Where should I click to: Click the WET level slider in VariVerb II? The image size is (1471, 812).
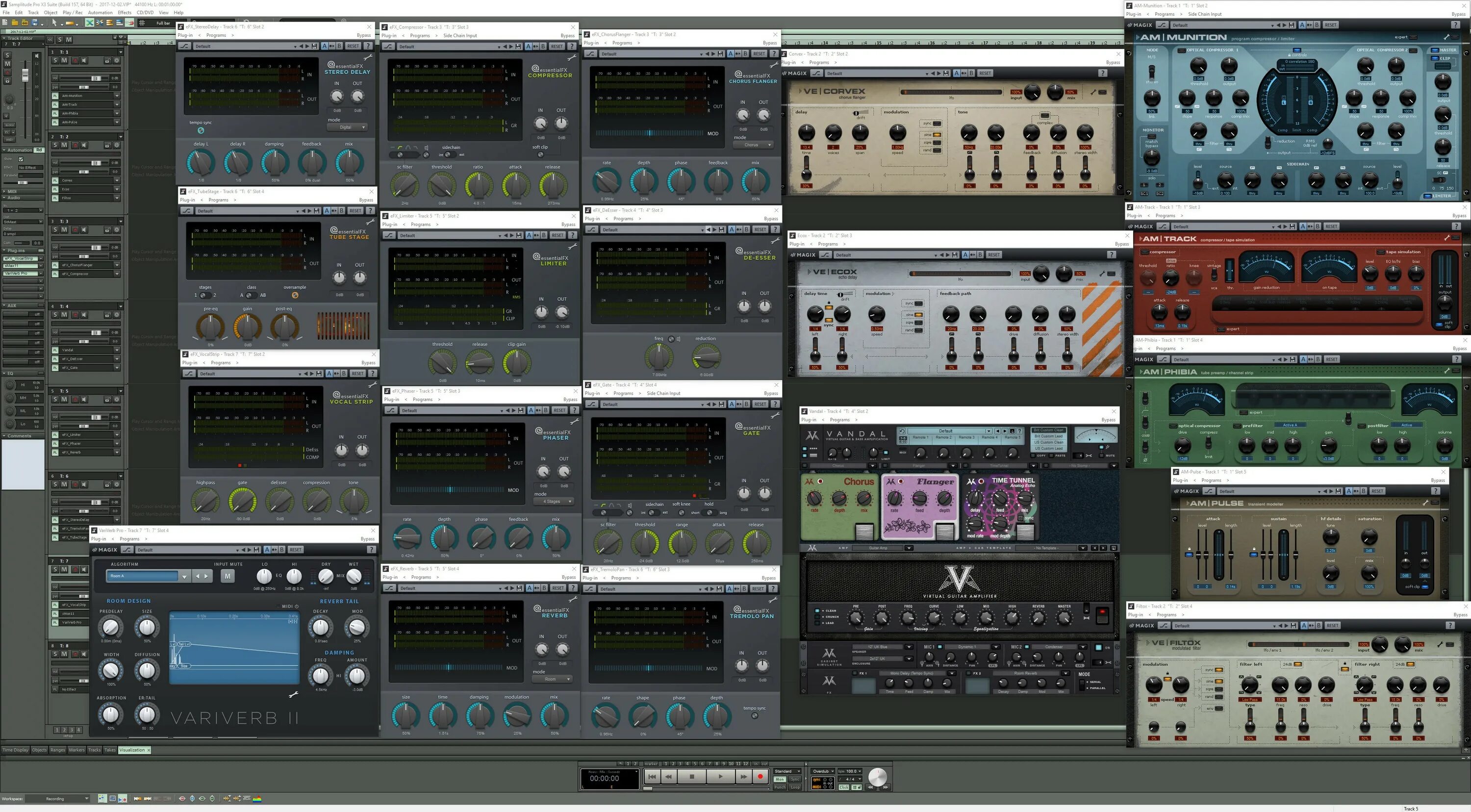pos(354,577)
